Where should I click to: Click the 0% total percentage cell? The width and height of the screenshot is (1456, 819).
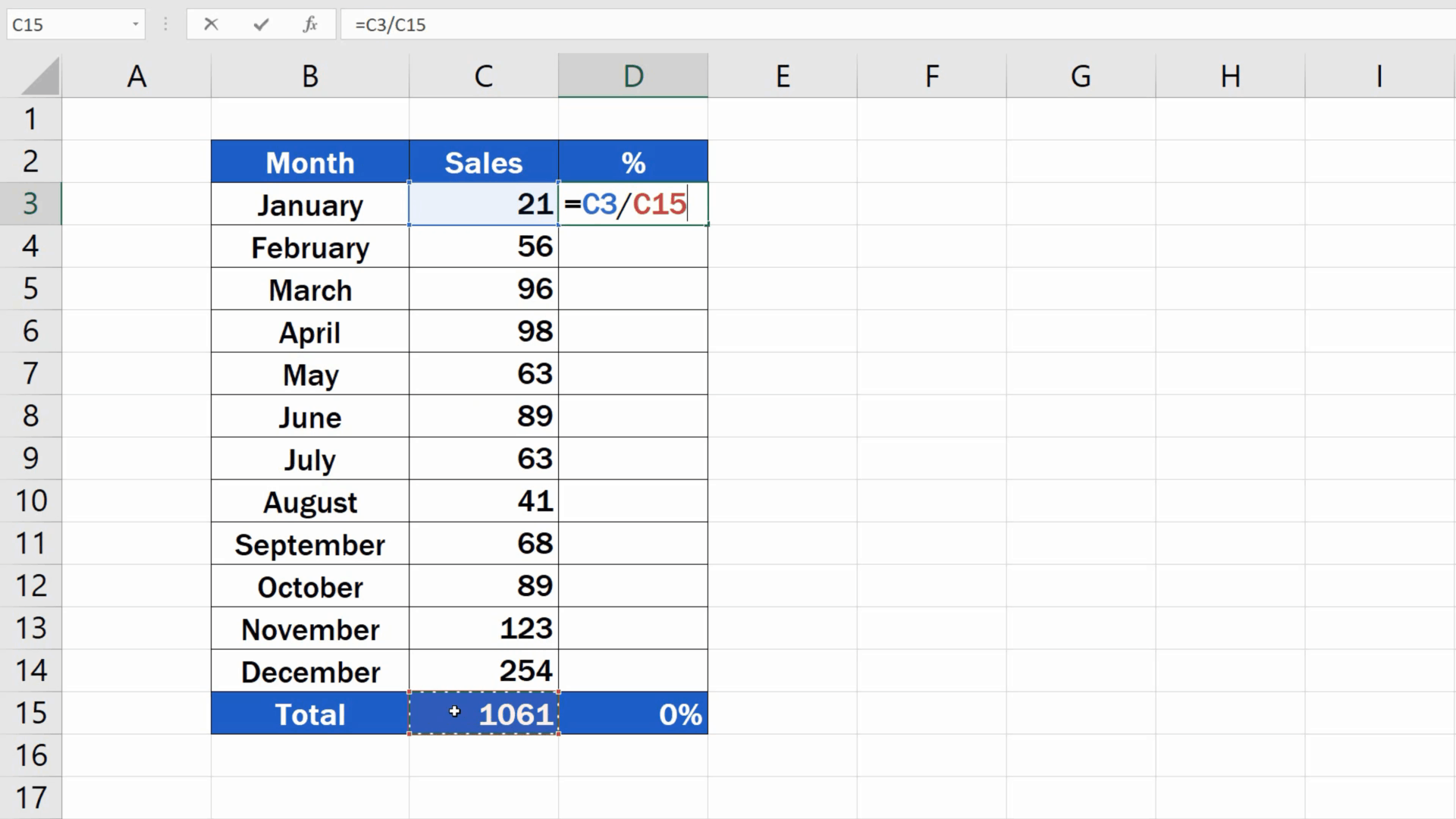[x=632, y=714]
